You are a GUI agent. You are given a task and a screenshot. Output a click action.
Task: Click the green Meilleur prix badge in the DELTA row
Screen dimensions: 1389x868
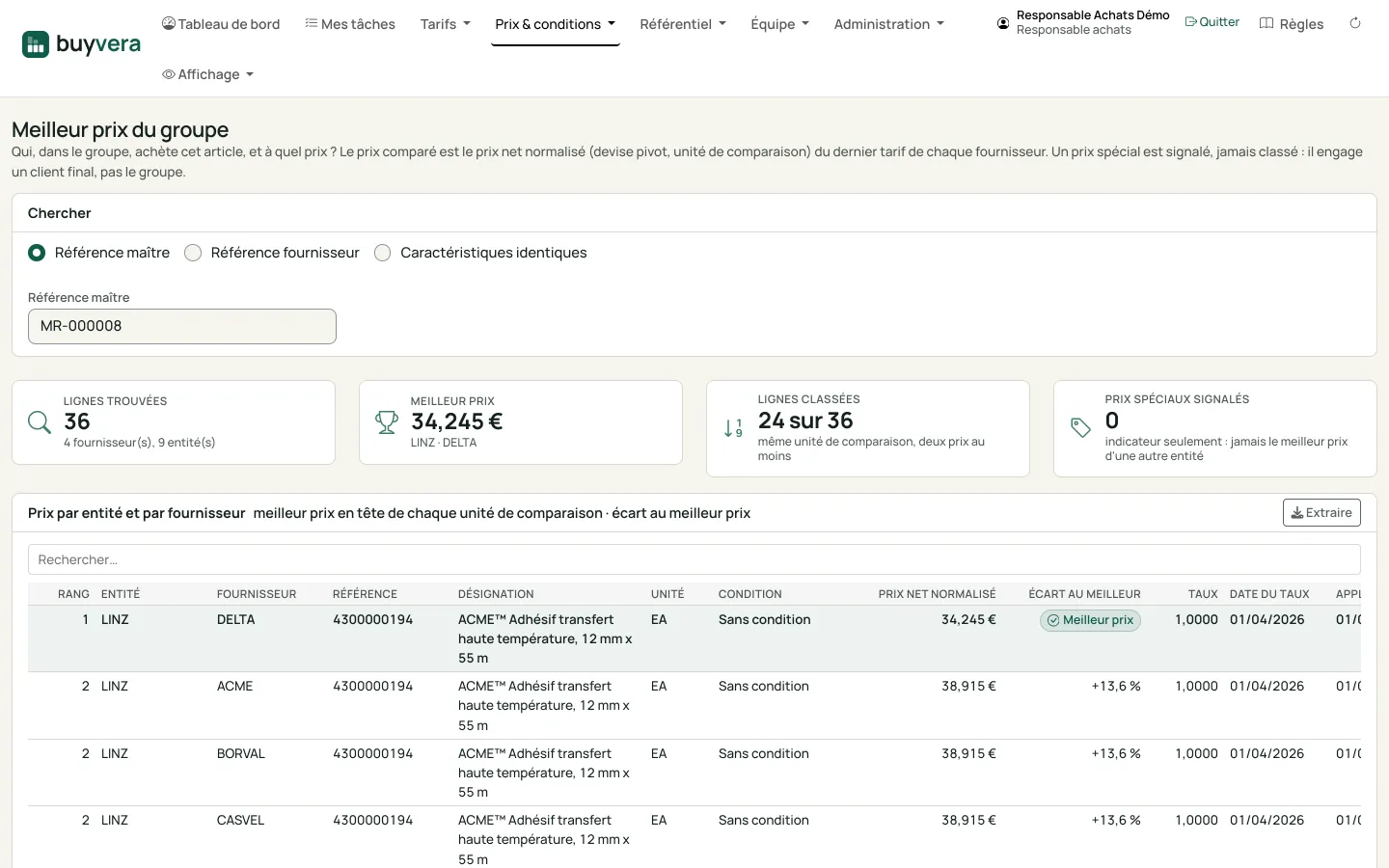(x=1090, y=620)
